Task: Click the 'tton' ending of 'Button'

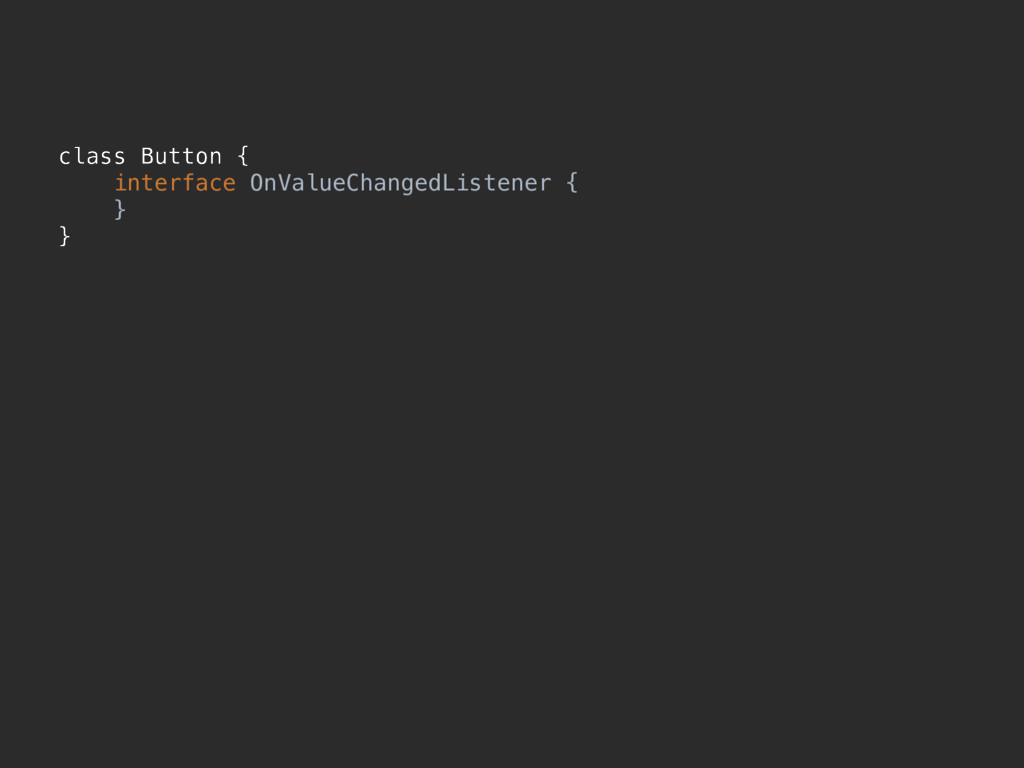Action: [x=195, y=156]
